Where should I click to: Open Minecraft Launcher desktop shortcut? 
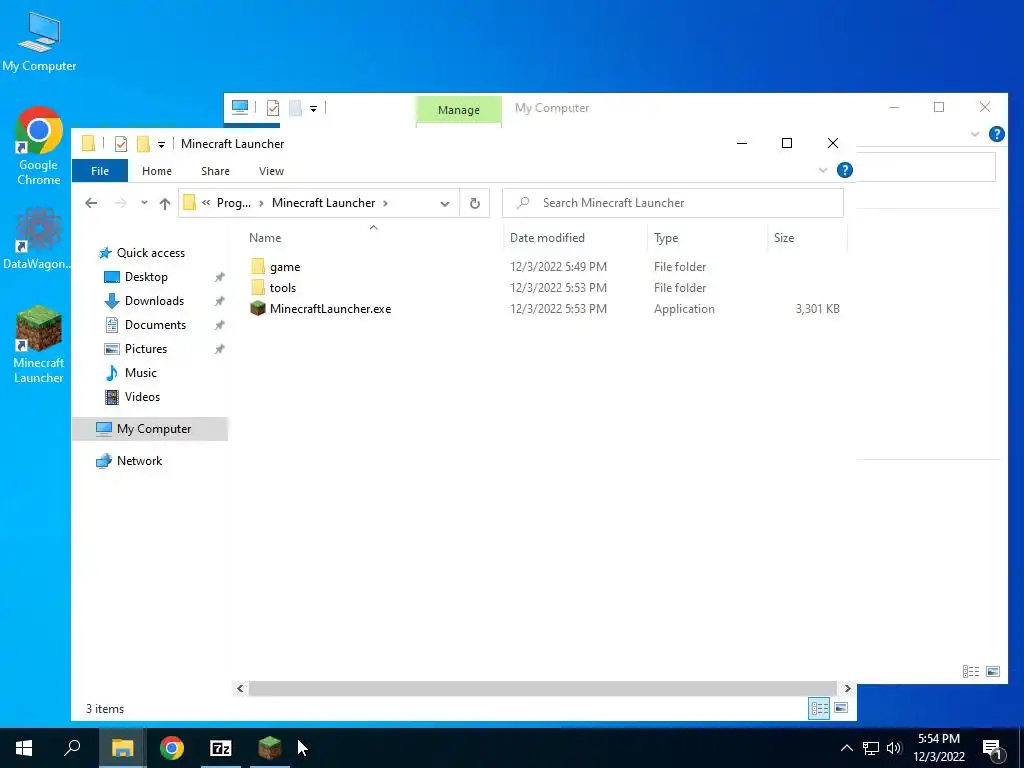point(39,344)
